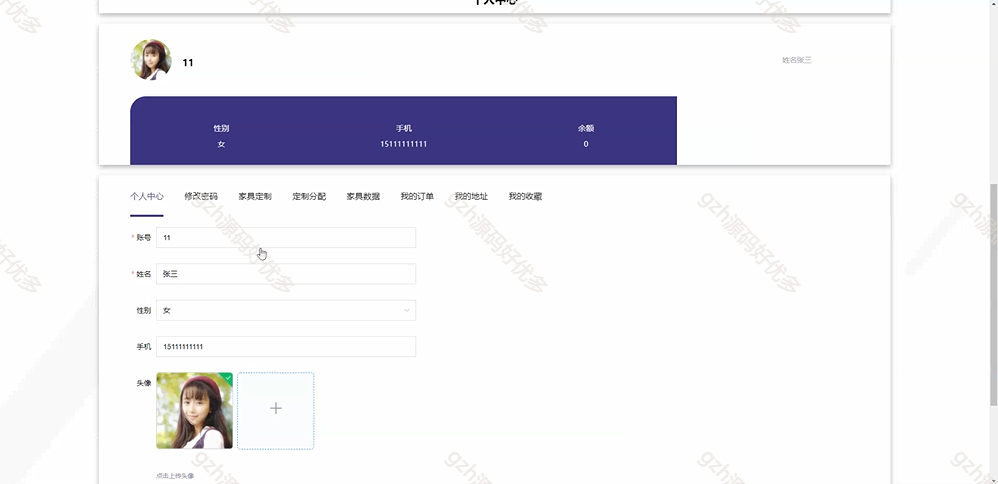Open the 我的订单 tab
The width and height of the screenshot is (998, 484).
[x=417, y=196]
